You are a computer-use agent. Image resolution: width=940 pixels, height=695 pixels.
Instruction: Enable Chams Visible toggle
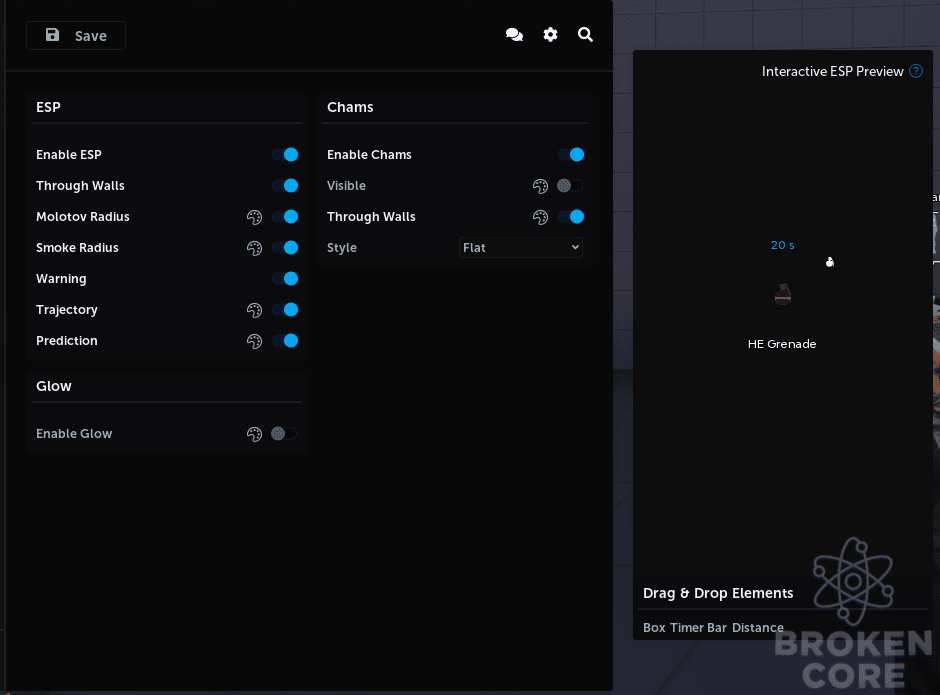pos(570,186)
